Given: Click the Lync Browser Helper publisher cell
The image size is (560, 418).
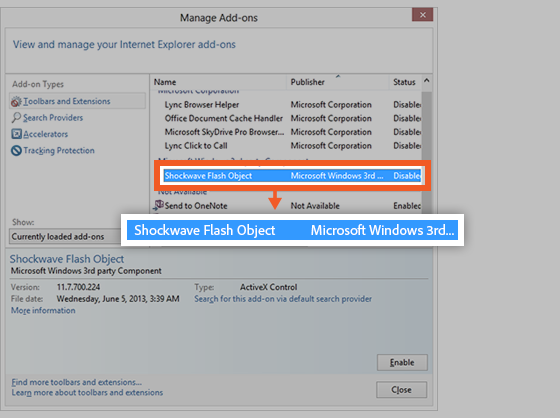Looking at the screenshot, I should (x=331, y=105).
